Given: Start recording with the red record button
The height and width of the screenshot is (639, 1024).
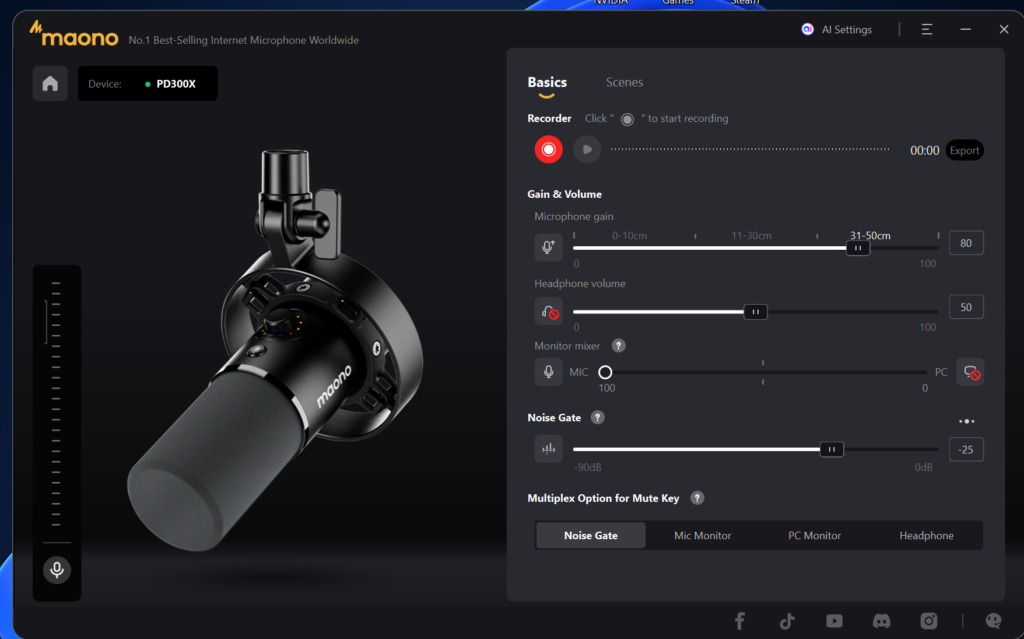Looking at the screenshot, I should pyautogui.click(x=548, y=150).
